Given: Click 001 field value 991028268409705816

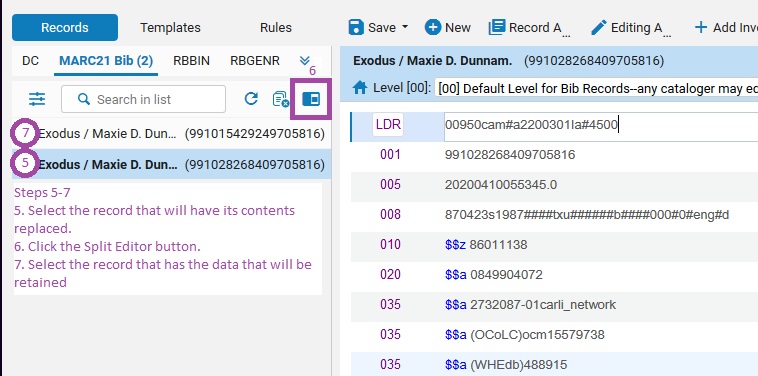Looking at the screenshot, I should click(510, 155).
